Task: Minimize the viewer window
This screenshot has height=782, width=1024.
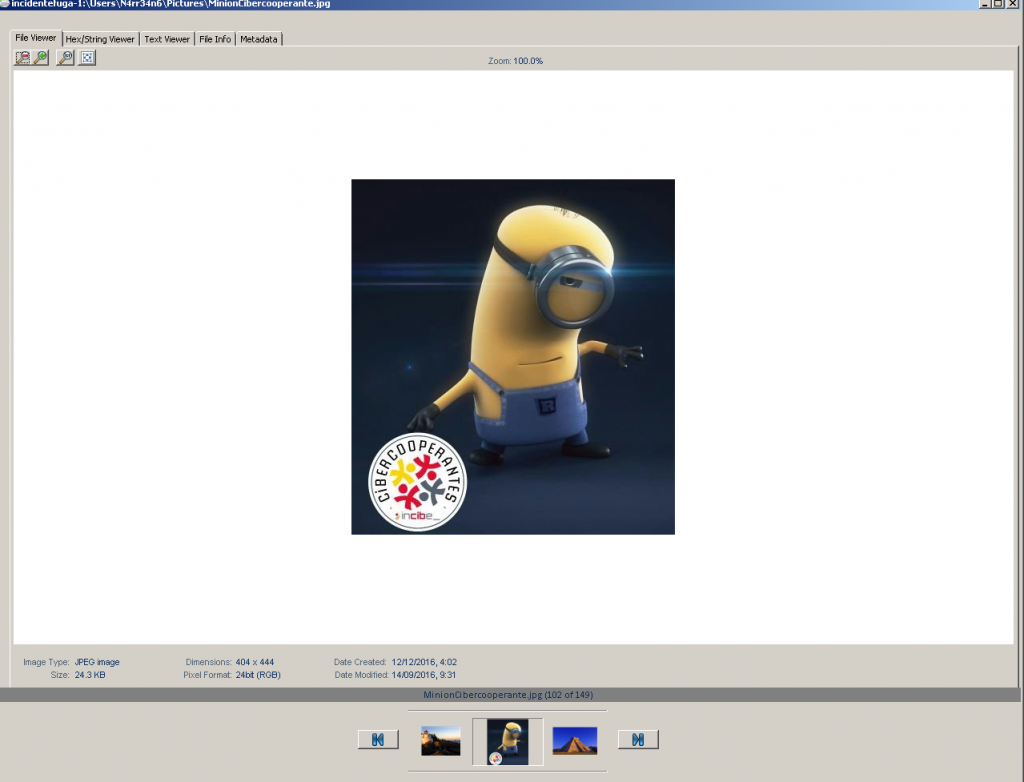Action: point(985,4)
